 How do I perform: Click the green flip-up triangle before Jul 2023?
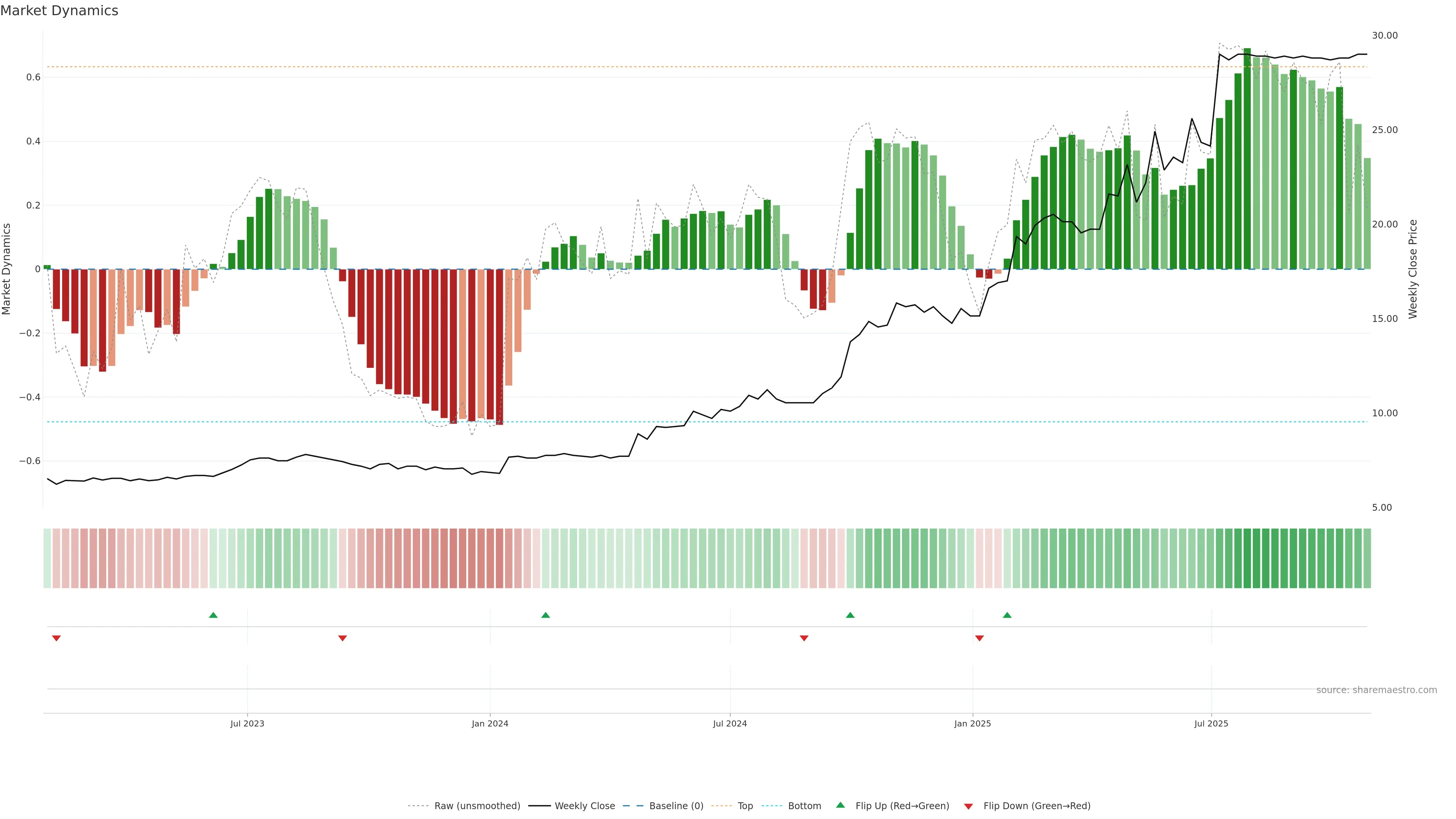coord(213,615)
